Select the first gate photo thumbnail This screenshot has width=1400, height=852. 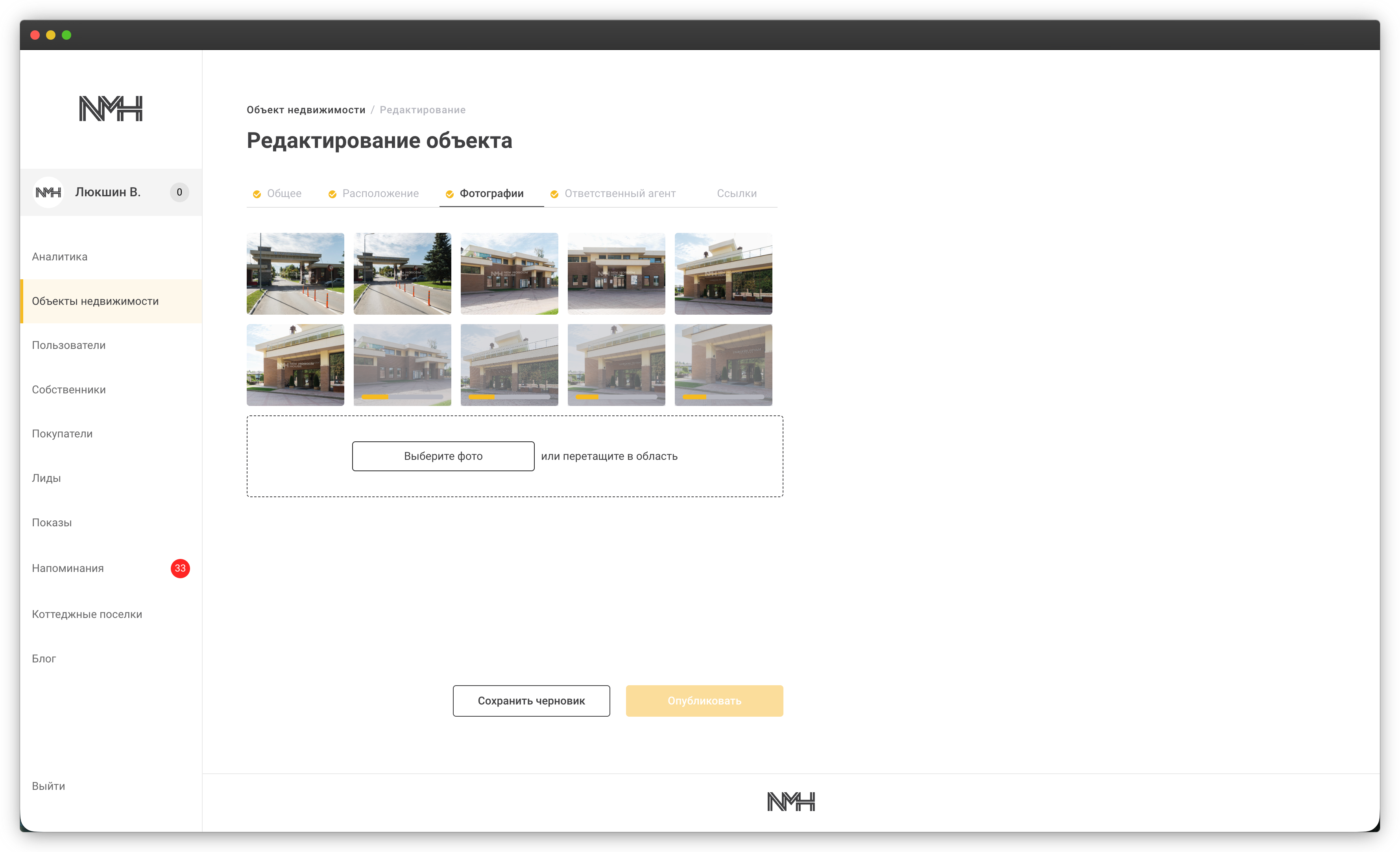pyautogui.click(x=296, y=274)
